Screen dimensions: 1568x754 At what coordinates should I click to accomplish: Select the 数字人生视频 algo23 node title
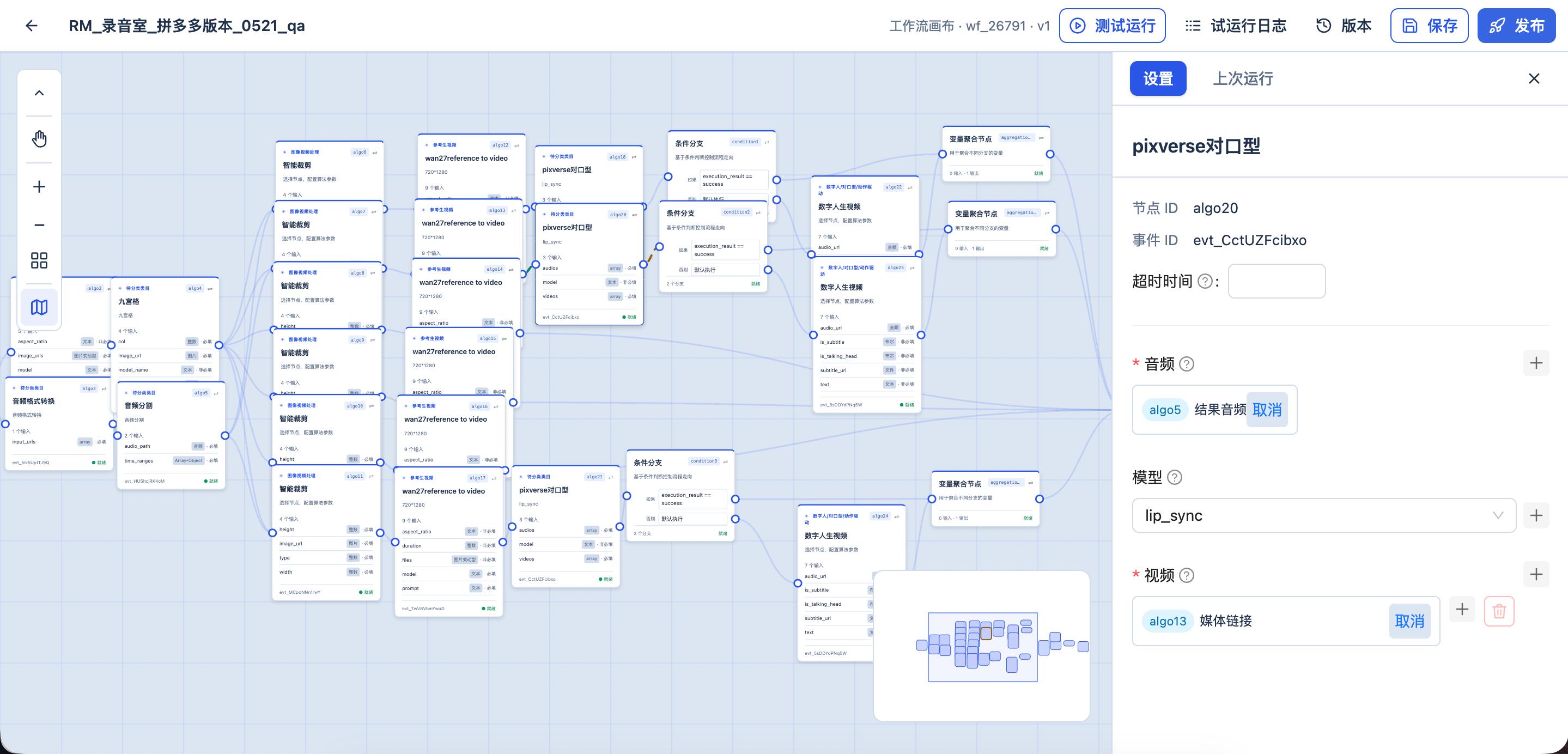click(x=841, y=287)
